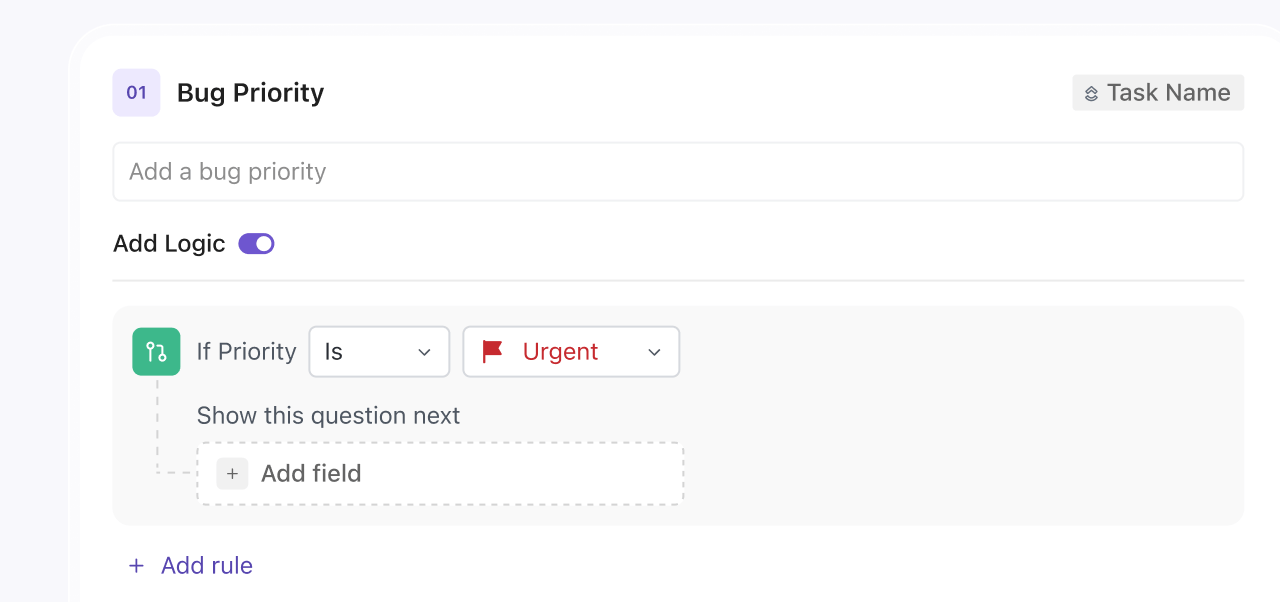The width and height of the screenshot is (1280, 602).
Task: Open the Is condition dropdown
Action: click(379, 351)
